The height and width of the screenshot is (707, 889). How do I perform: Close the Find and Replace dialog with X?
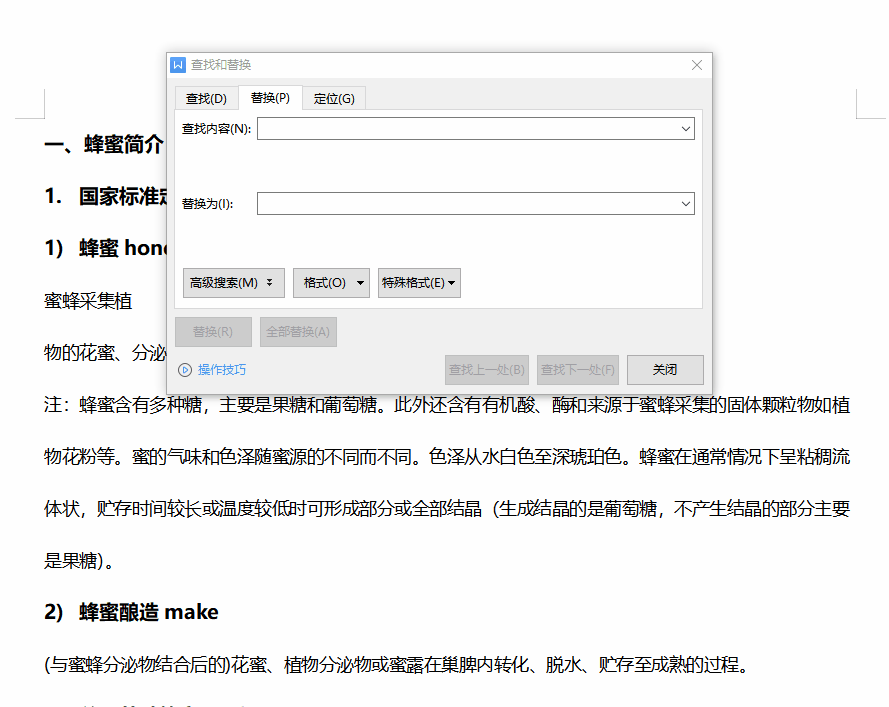(697, 65)
